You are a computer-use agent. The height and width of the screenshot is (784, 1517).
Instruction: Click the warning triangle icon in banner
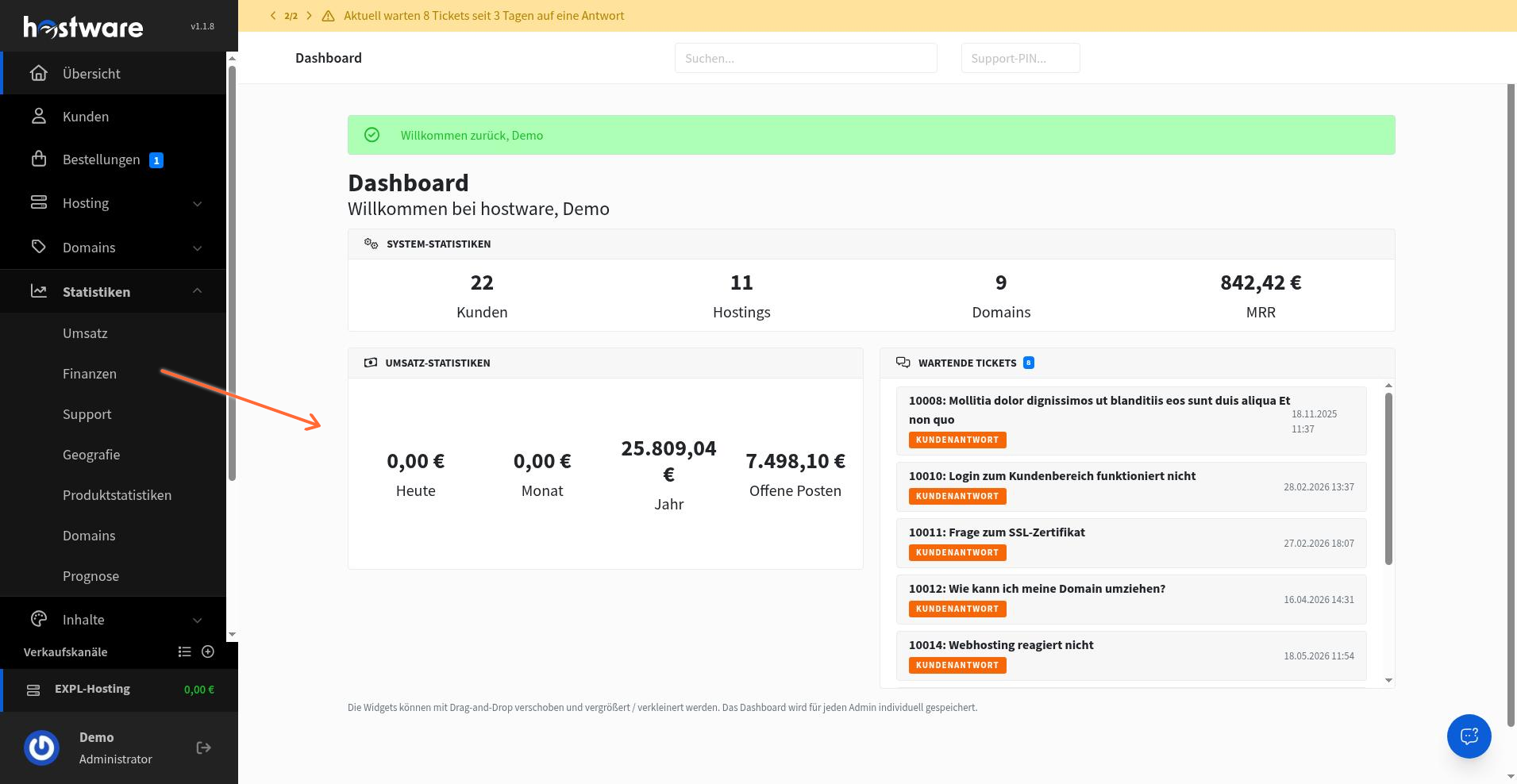(328, 16)
